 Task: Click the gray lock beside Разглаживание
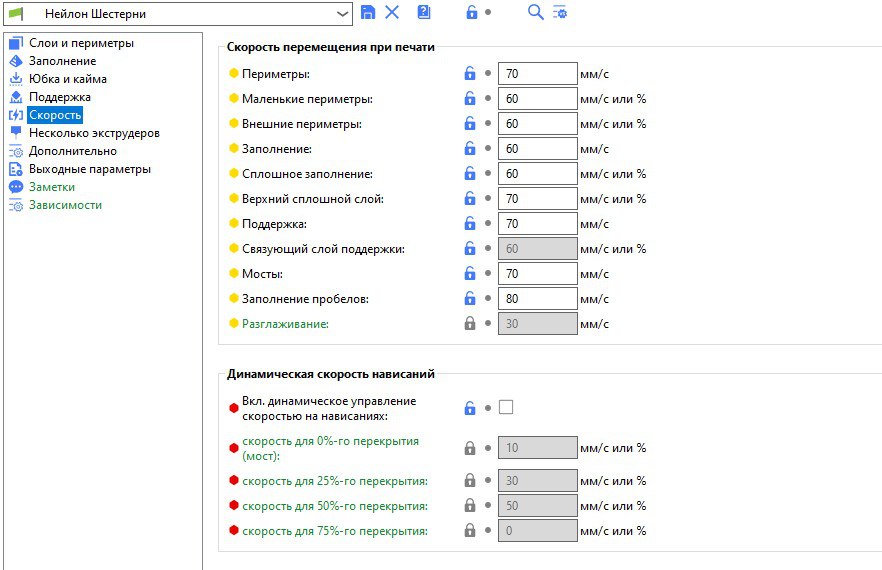point(470,324)
